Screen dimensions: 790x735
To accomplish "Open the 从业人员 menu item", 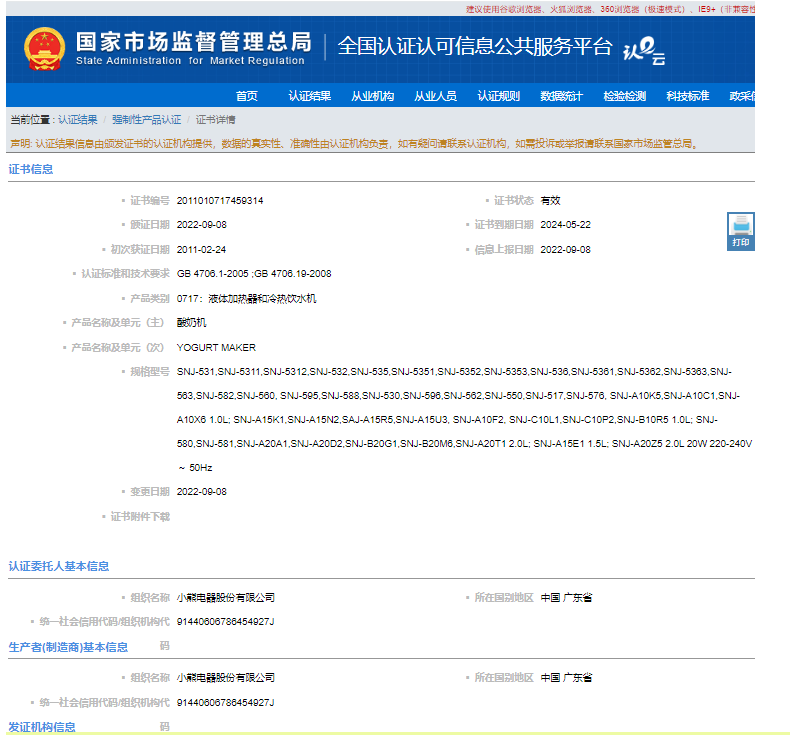I will click(x=435, y=96).
